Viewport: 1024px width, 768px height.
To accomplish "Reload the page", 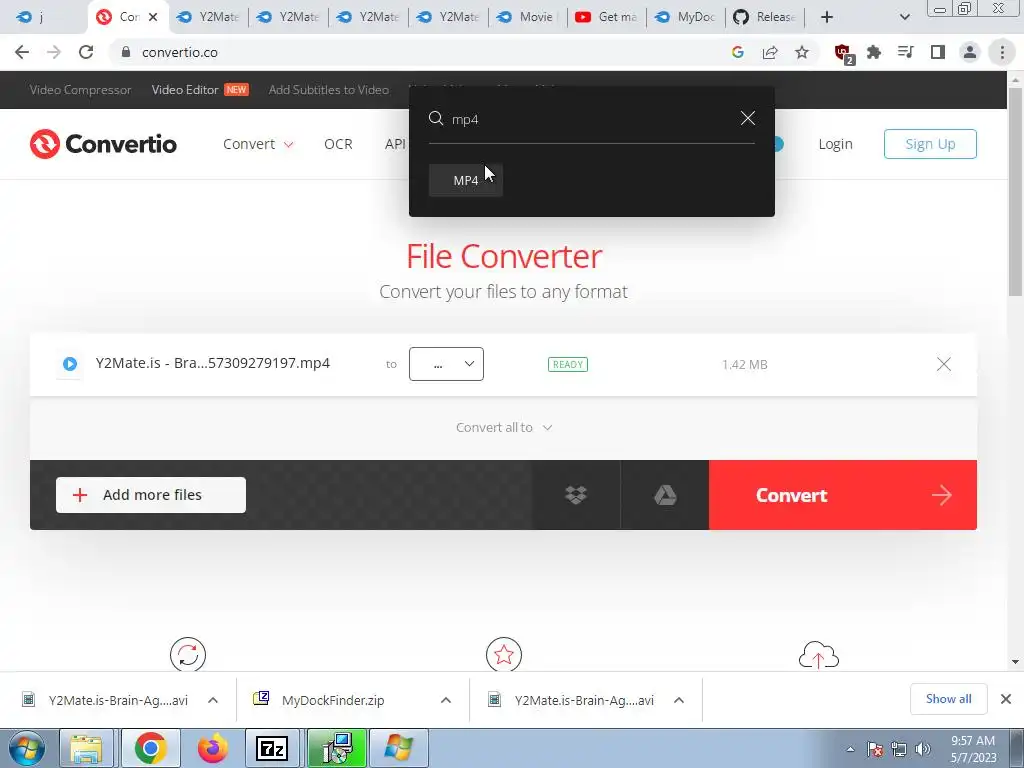I will [86, 52].
